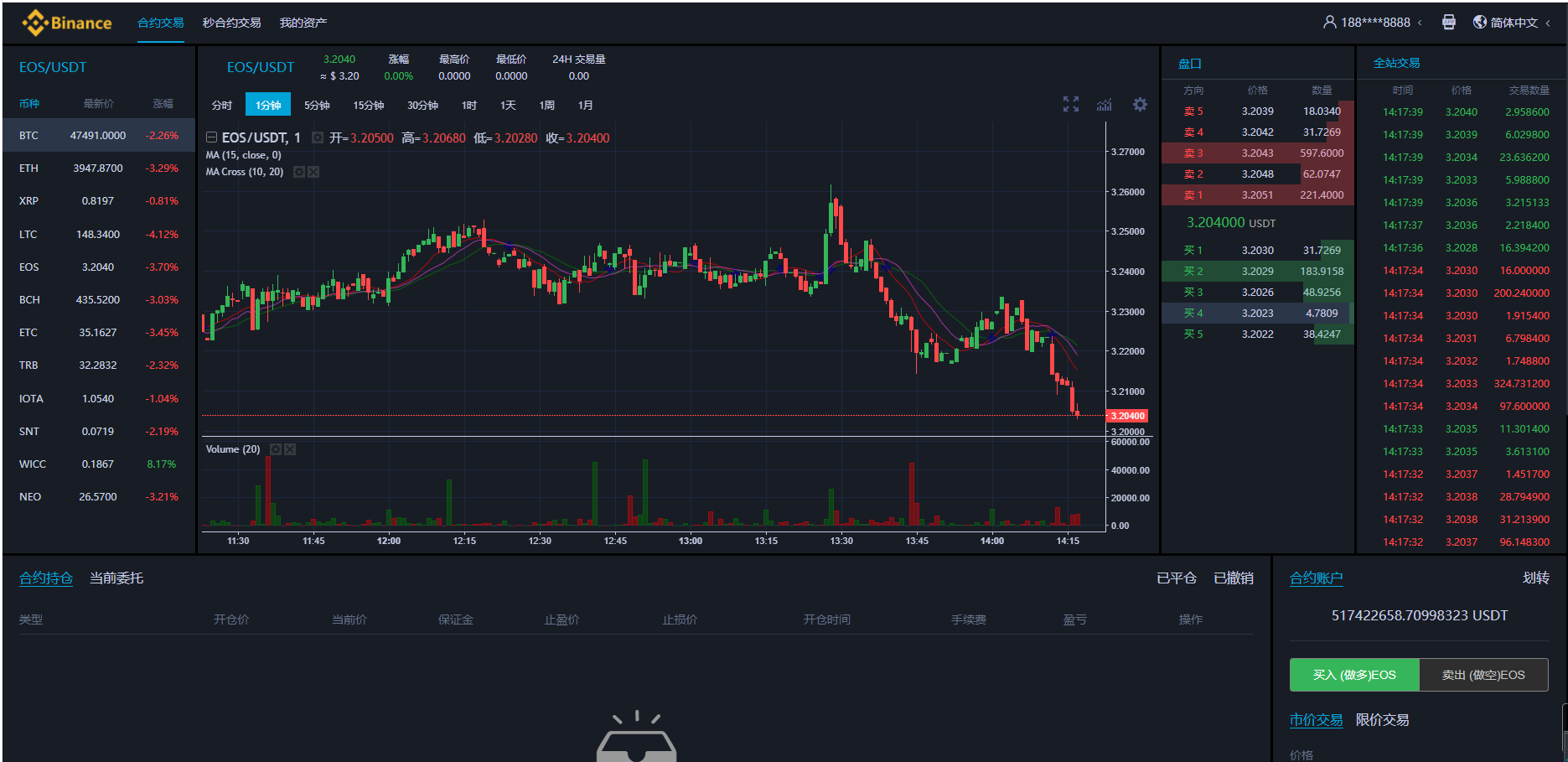Viewport: 1568px width, 762px height.
Task: Switch to 合约交易 nav tab
Action: click(161, 23)
